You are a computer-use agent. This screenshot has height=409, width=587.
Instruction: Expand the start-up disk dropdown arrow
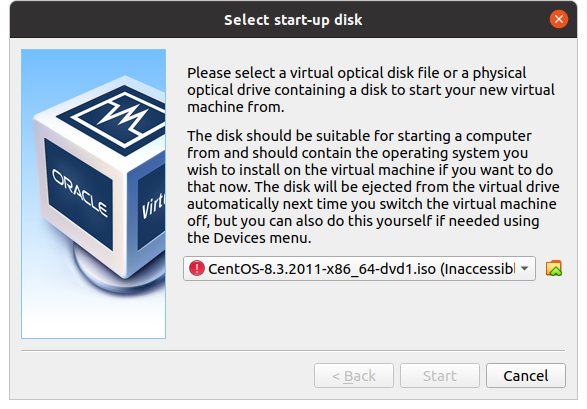524,268
